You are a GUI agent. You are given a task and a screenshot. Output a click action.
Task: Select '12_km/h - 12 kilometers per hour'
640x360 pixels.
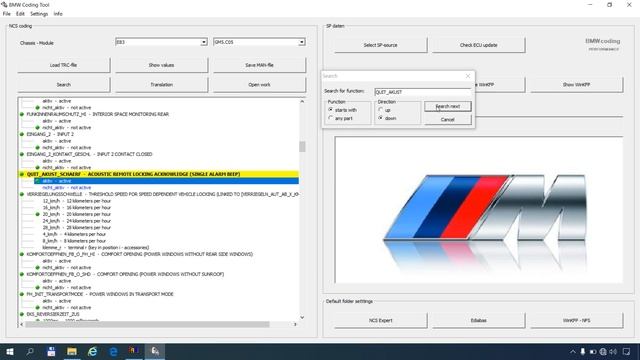point(77,201)
